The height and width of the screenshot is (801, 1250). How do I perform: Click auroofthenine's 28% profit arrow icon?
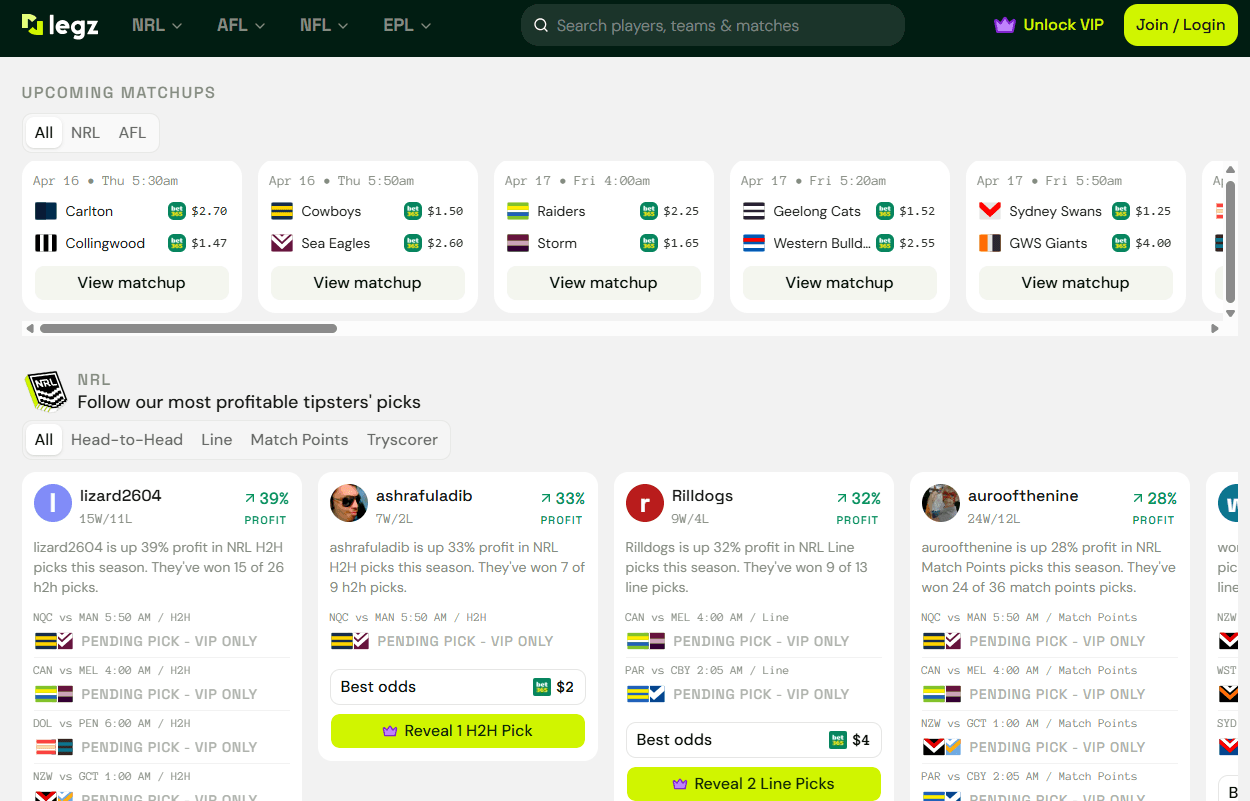click(1138, 498)
